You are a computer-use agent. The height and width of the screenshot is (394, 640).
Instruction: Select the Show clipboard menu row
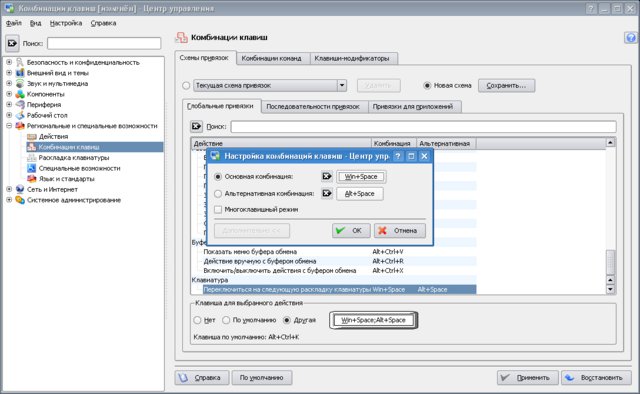click(x=333, y=252)
